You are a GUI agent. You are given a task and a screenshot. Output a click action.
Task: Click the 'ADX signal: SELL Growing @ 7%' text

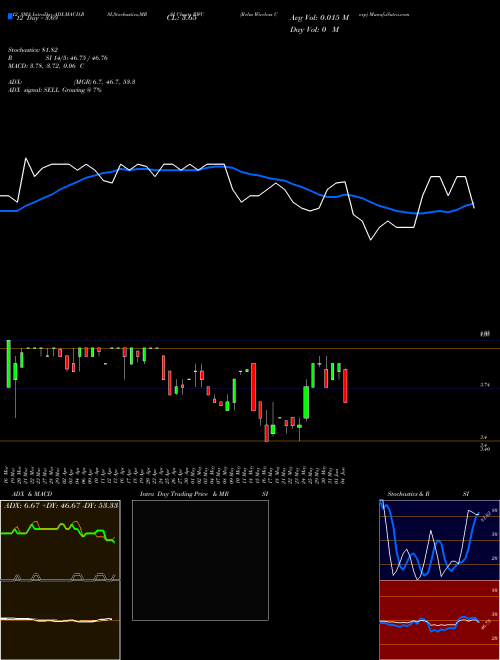coord(55,90)
